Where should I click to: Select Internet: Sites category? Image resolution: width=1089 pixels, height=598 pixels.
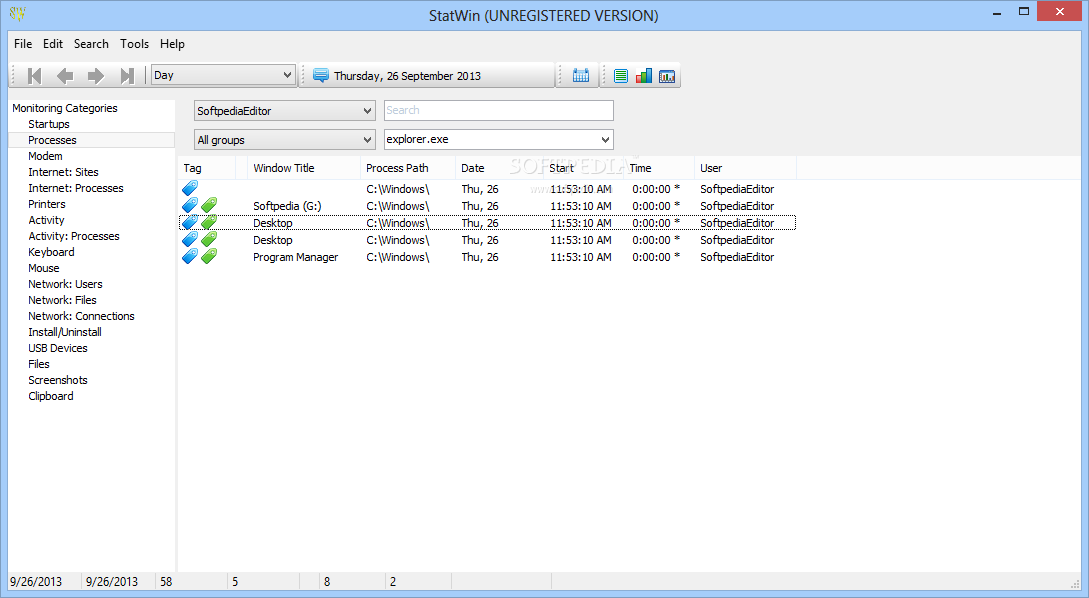[x=63, y=172]
